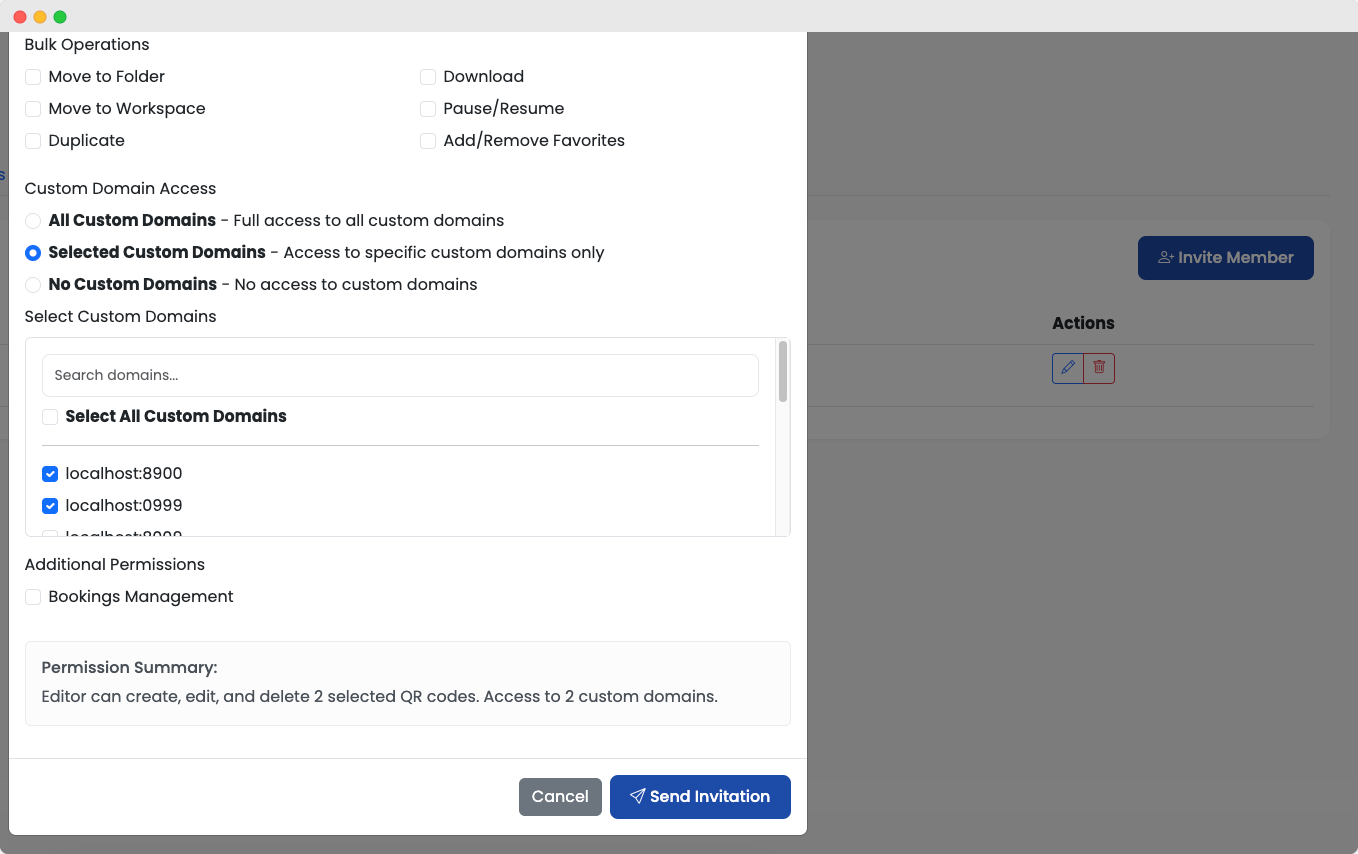Uncheck the localhost:0999 domain

(x=50, y=506)
